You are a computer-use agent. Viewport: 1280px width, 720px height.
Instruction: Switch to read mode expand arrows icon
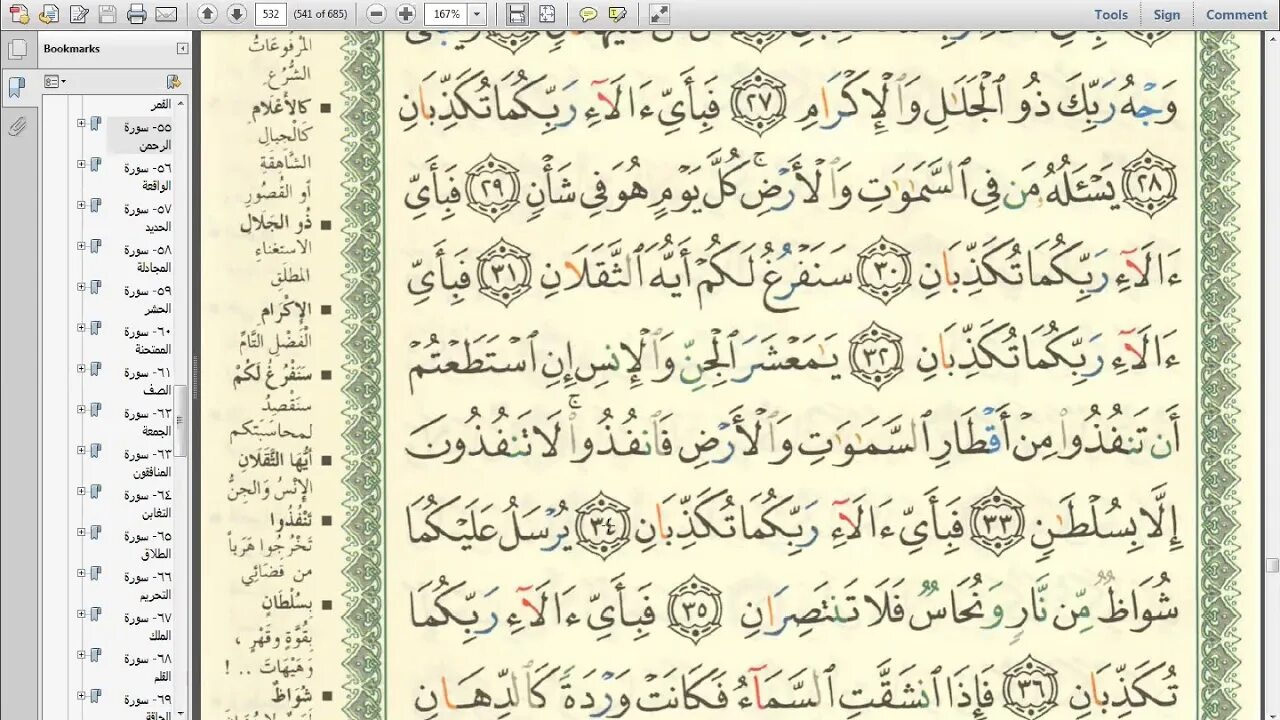658,14
